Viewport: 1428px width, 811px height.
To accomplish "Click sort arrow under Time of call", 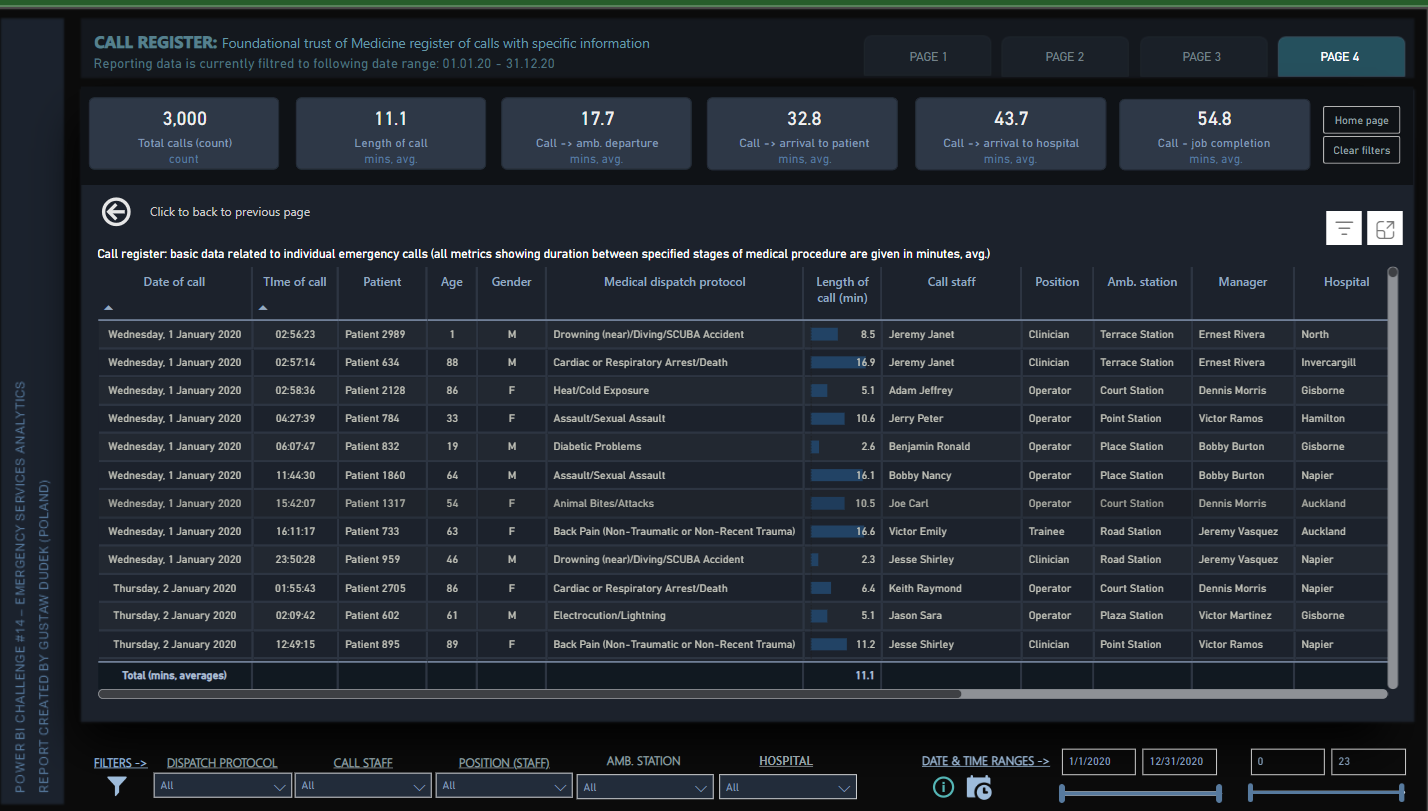I will tap(264, 307).
